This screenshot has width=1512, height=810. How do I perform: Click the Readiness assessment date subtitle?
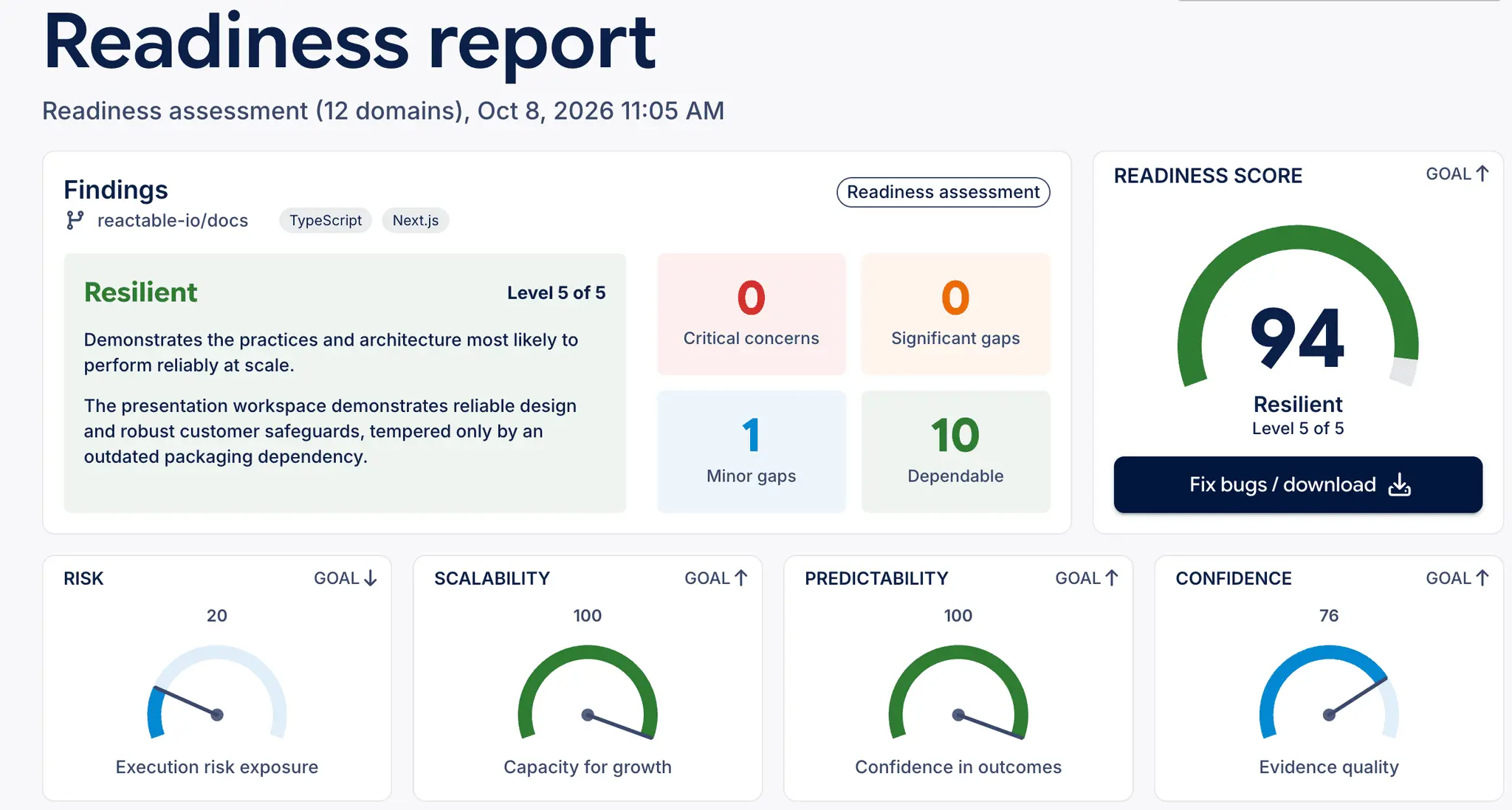click(x=383, y=111)
